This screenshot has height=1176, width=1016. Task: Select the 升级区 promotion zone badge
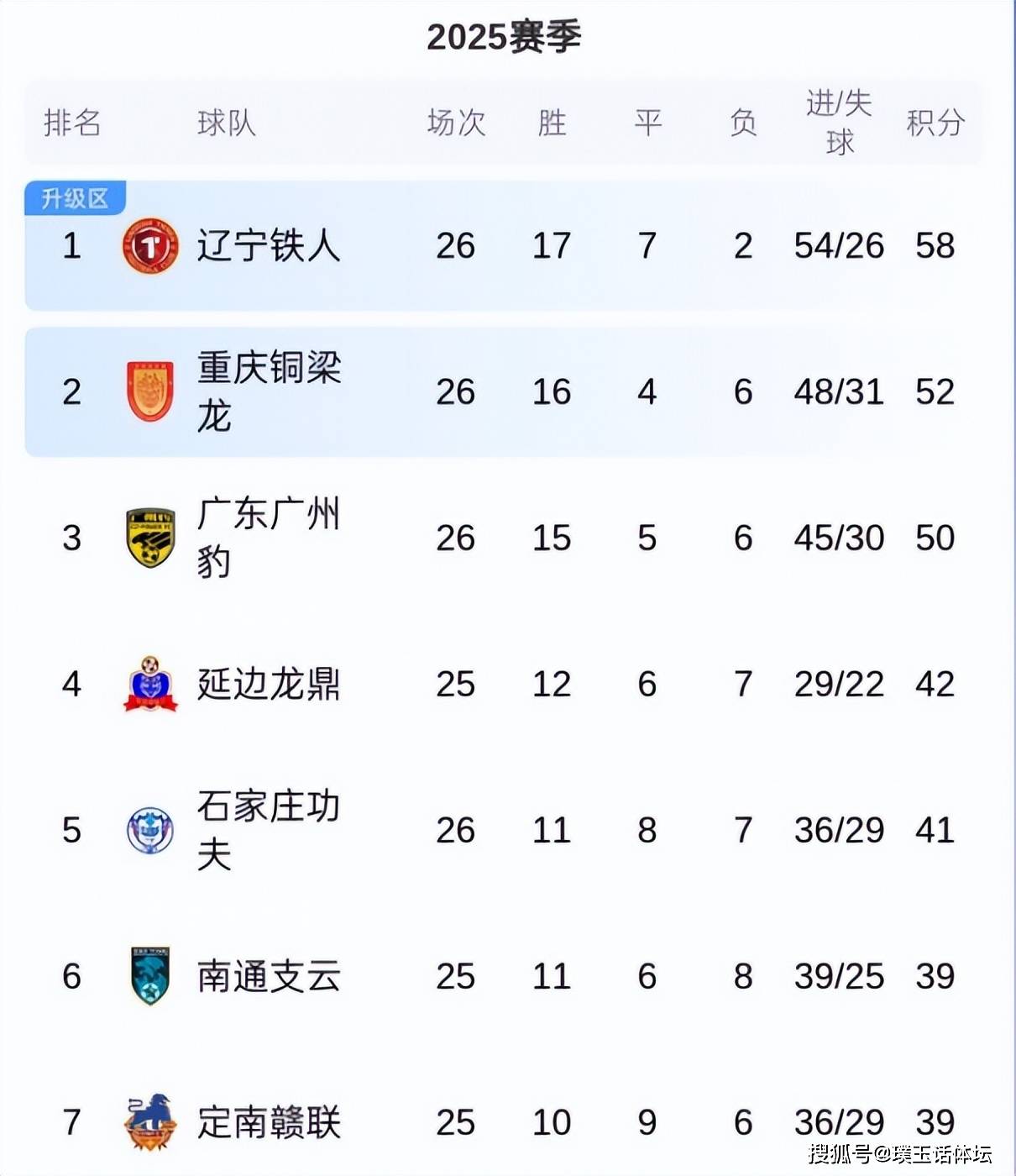[76, 198]
